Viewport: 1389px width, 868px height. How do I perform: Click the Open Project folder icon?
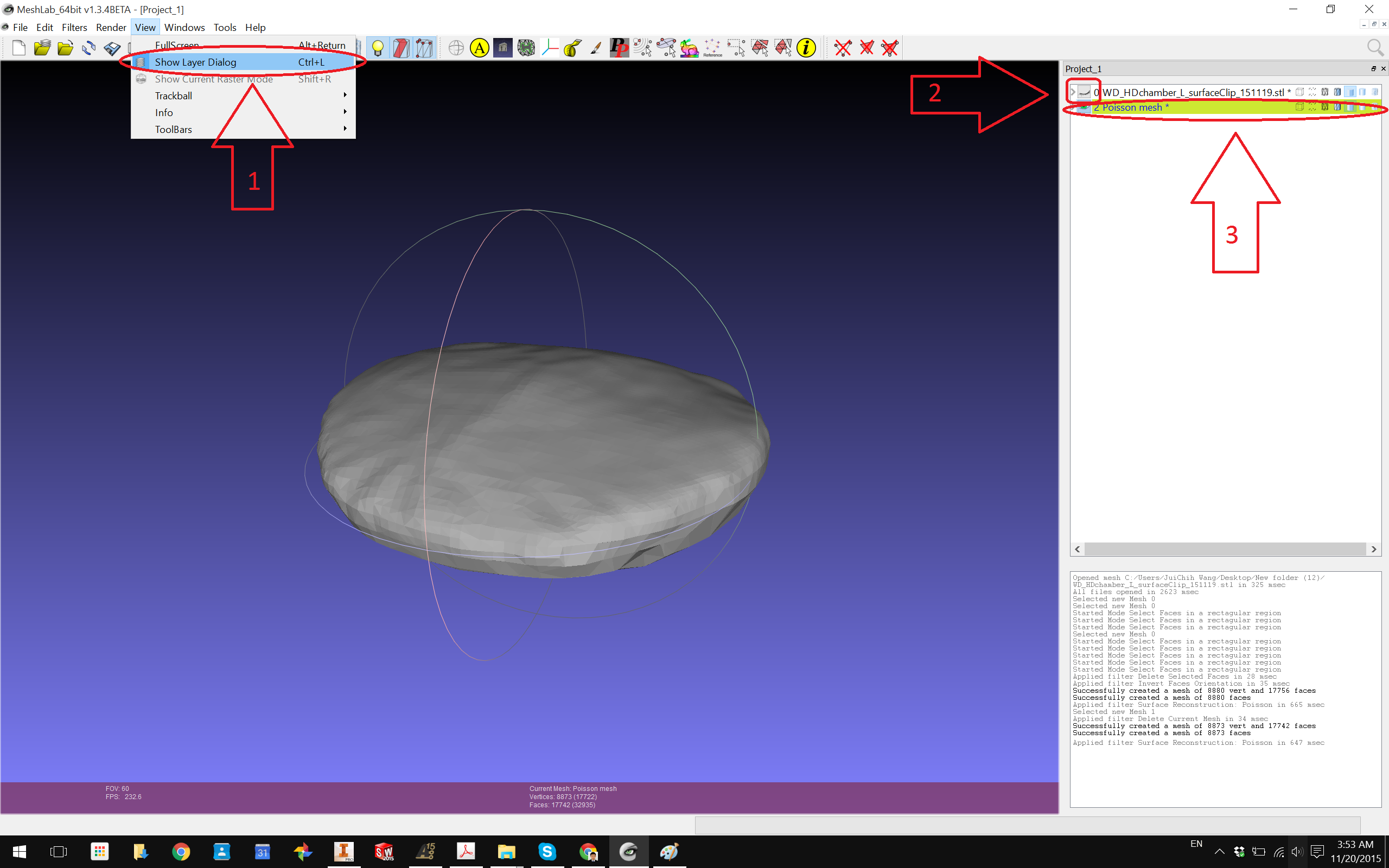tap(42, 48)
